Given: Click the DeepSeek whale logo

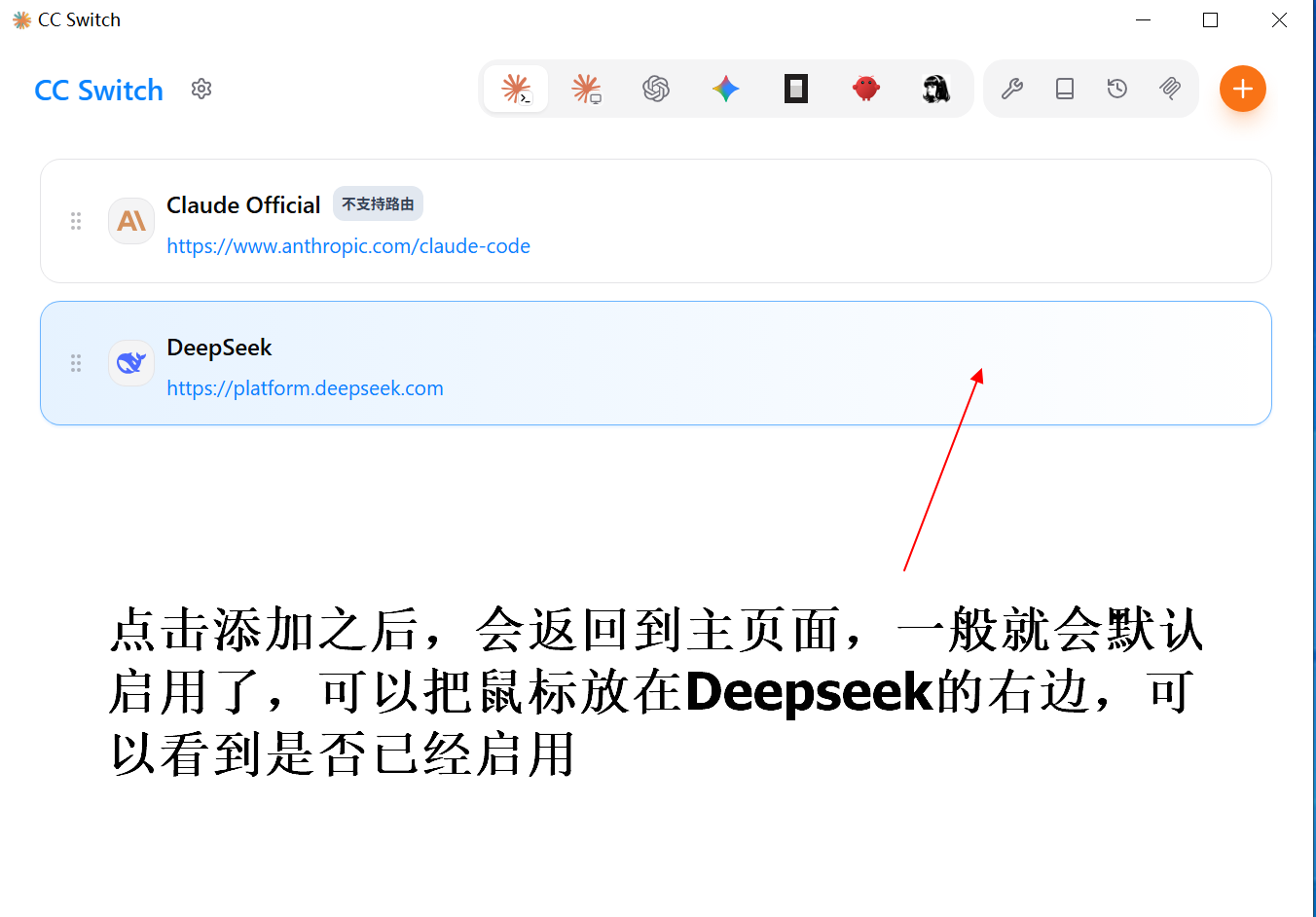Looking at the screenshot, I should [x=131, y=363].
